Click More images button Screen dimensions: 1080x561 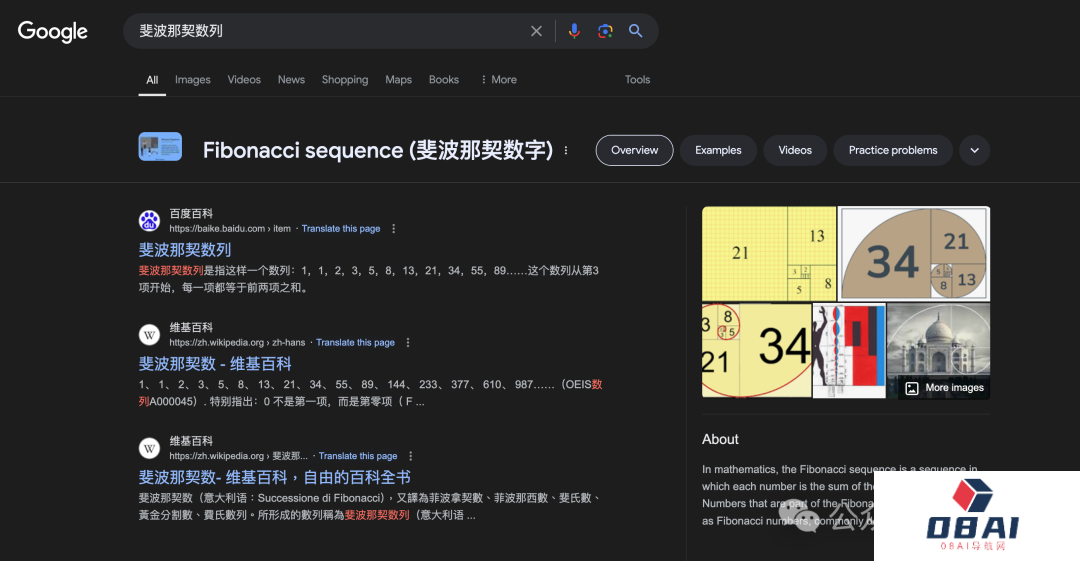pyautogui.click(x=944, y=388)
